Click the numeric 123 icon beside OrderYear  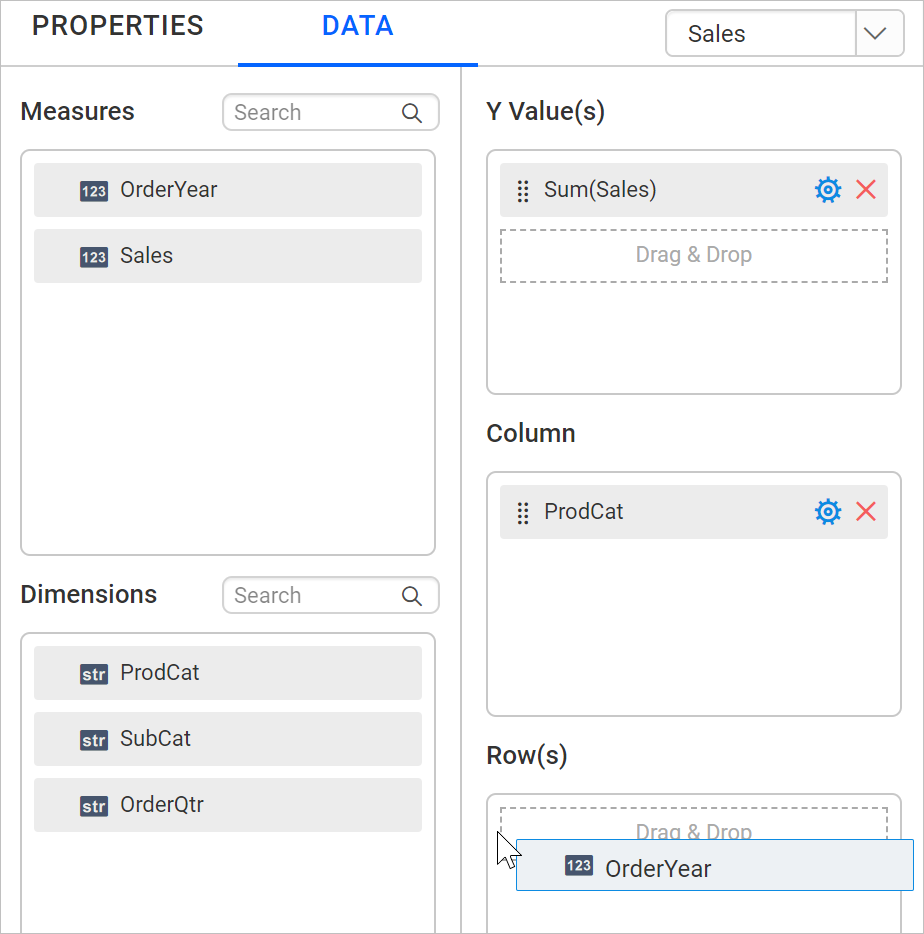(x=93, y=190)
